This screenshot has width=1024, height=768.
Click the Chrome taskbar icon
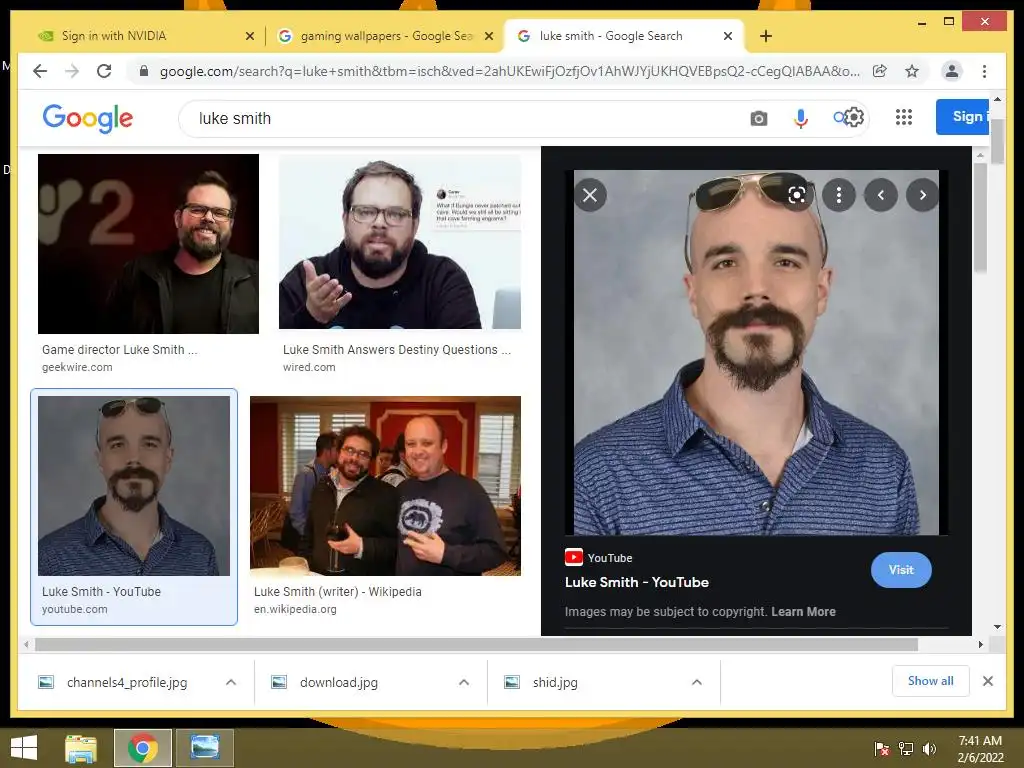pyautogui.click(x=143, y=748)
